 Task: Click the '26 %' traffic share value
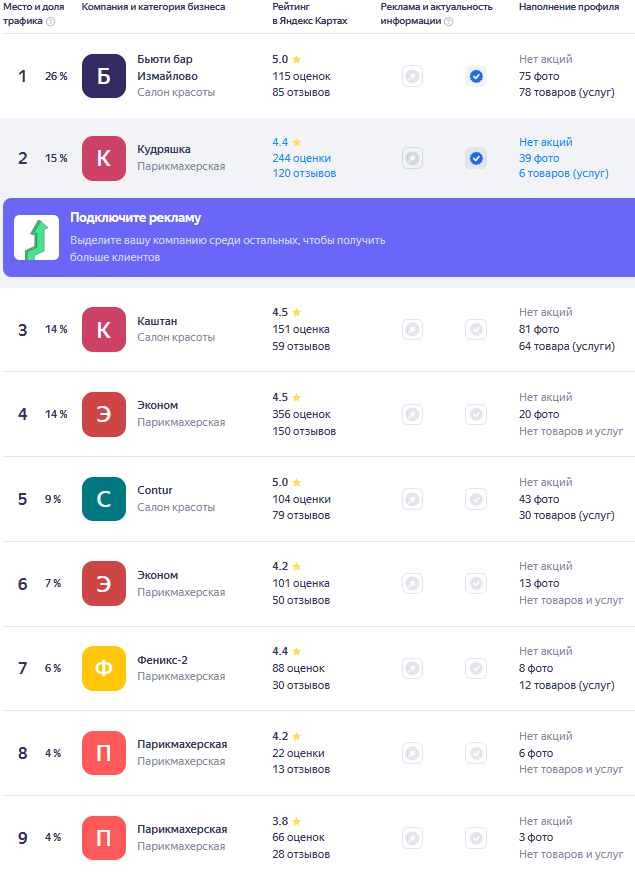pos(56,76)
